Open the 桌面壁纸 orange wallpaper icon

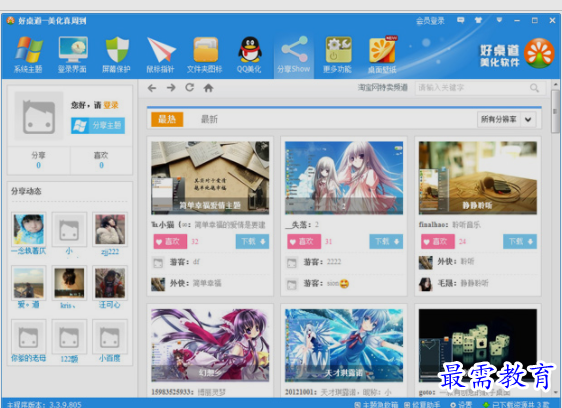383,50
